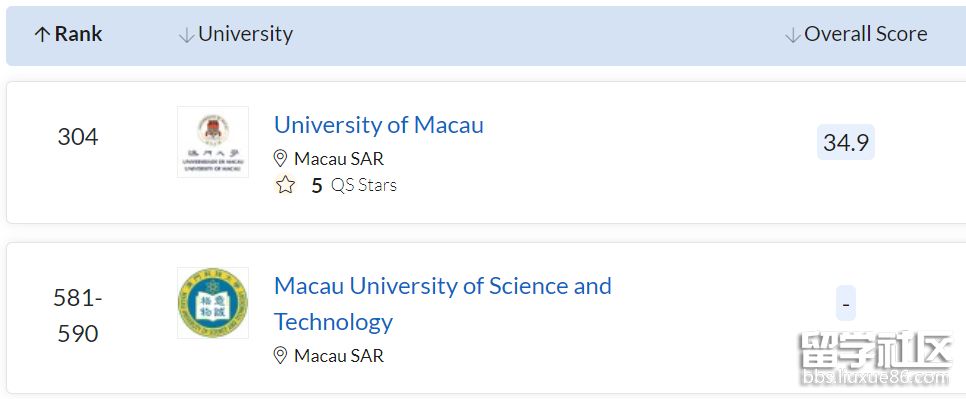The height and width of the screenshot is (399, 966).
Task: Click the Macau SAR text under University of Macau
Action: tap(339, 159)
